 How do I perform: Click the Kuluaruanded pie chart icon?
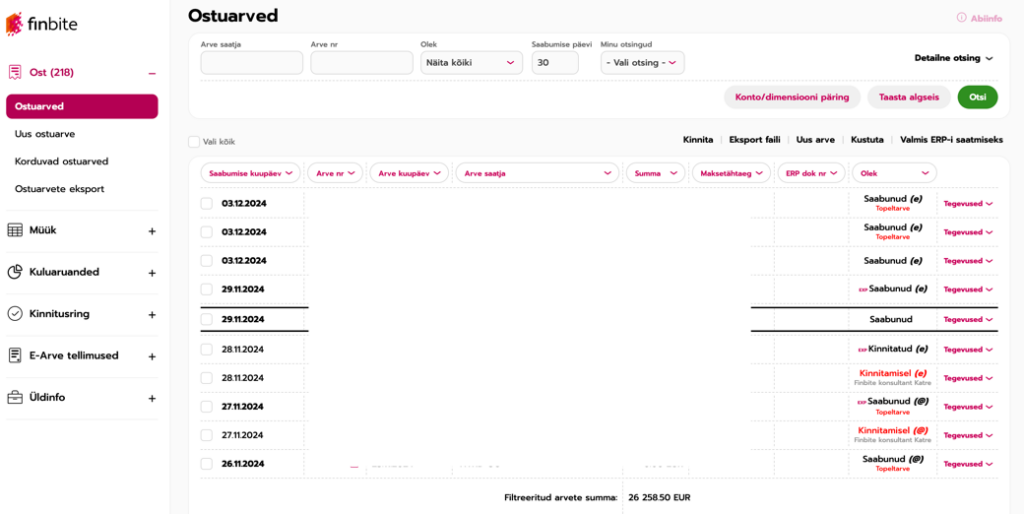click(x=15, y=272)
